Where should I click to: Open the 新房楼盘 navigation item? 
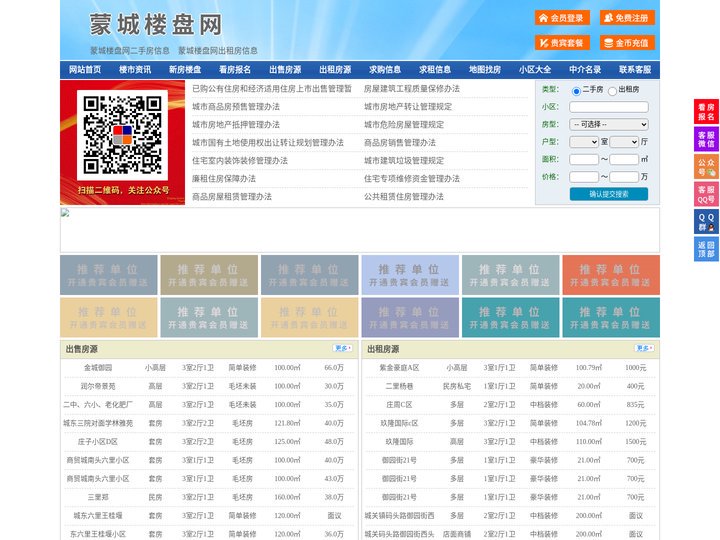point(185,70)
